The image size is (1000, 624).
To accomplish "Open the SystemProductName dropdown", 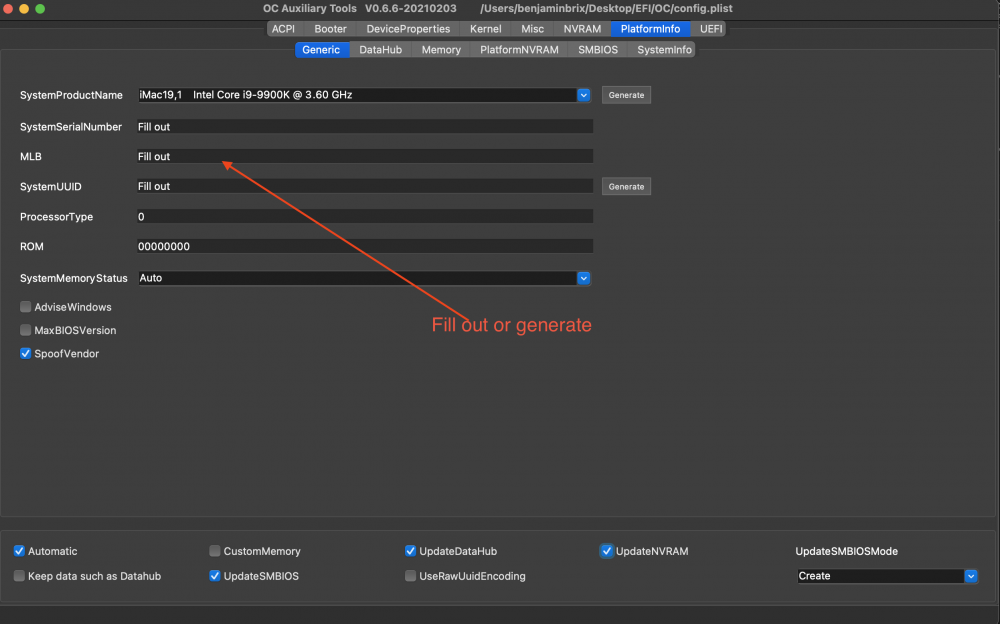I will 584,95.
